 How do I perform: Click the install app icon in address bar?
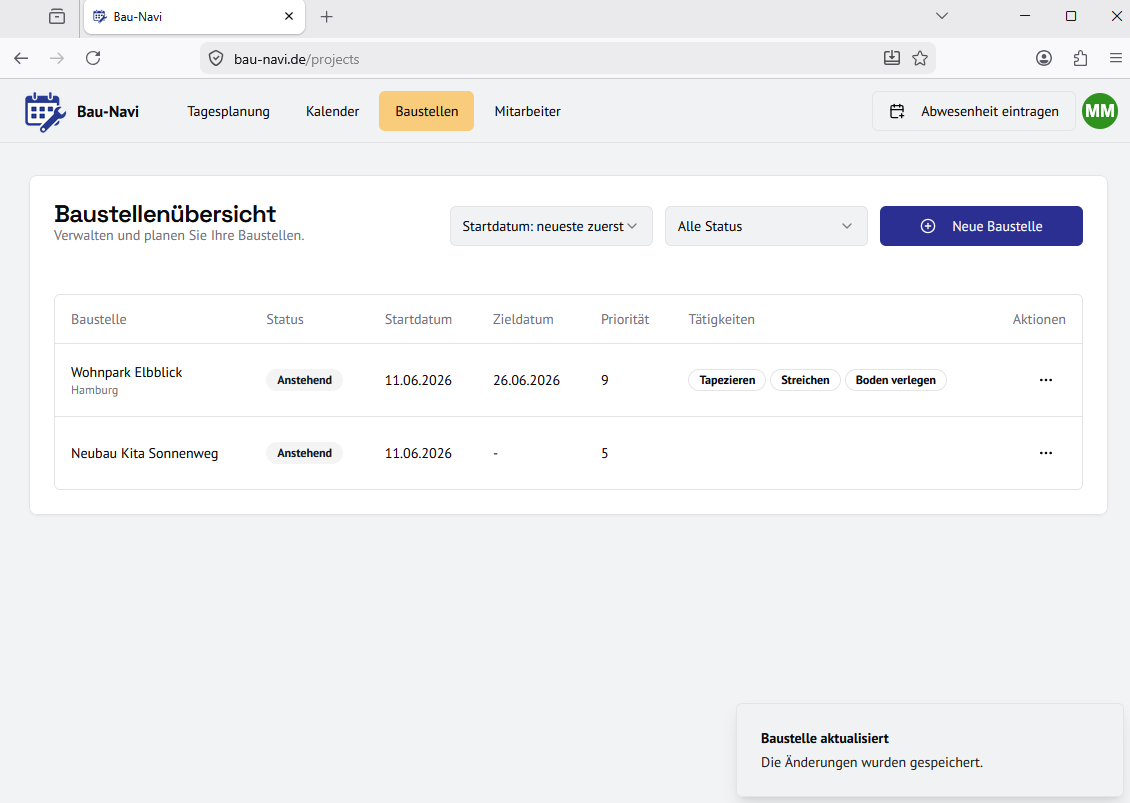pyautogui.click(x=891, y=58)
